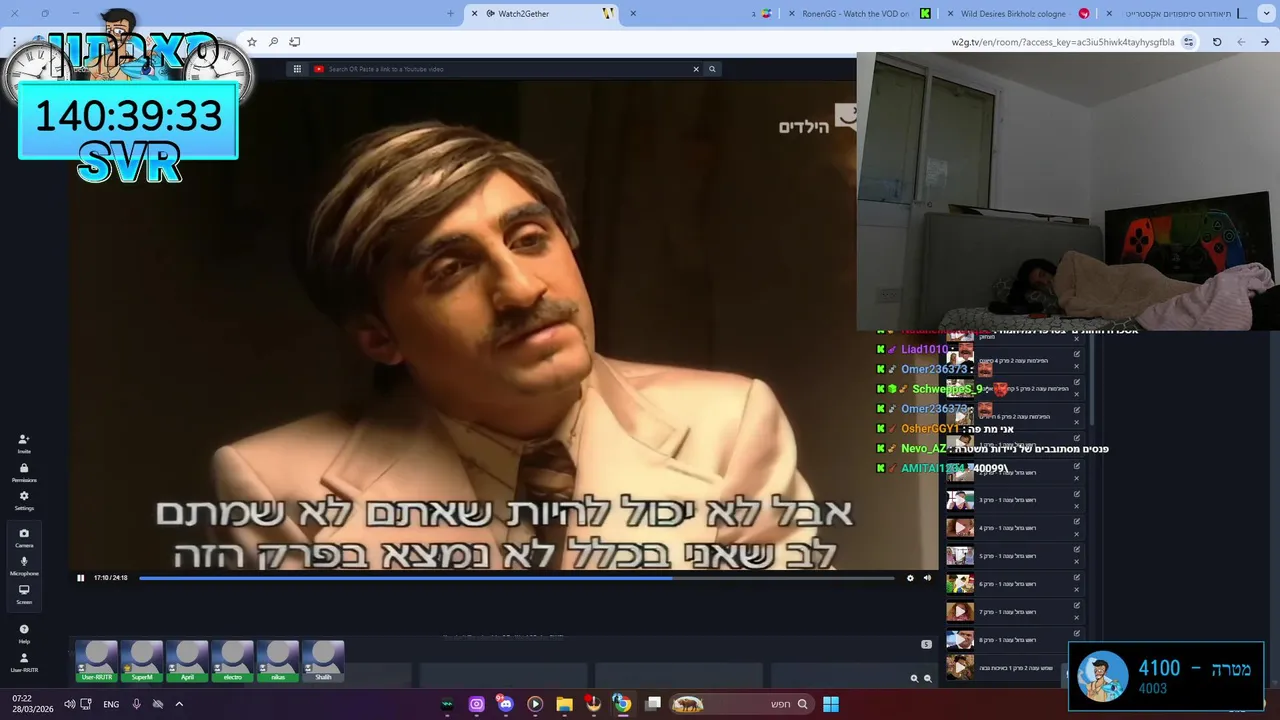Switch to the Watch2Gether browser tab

[543, 13]
